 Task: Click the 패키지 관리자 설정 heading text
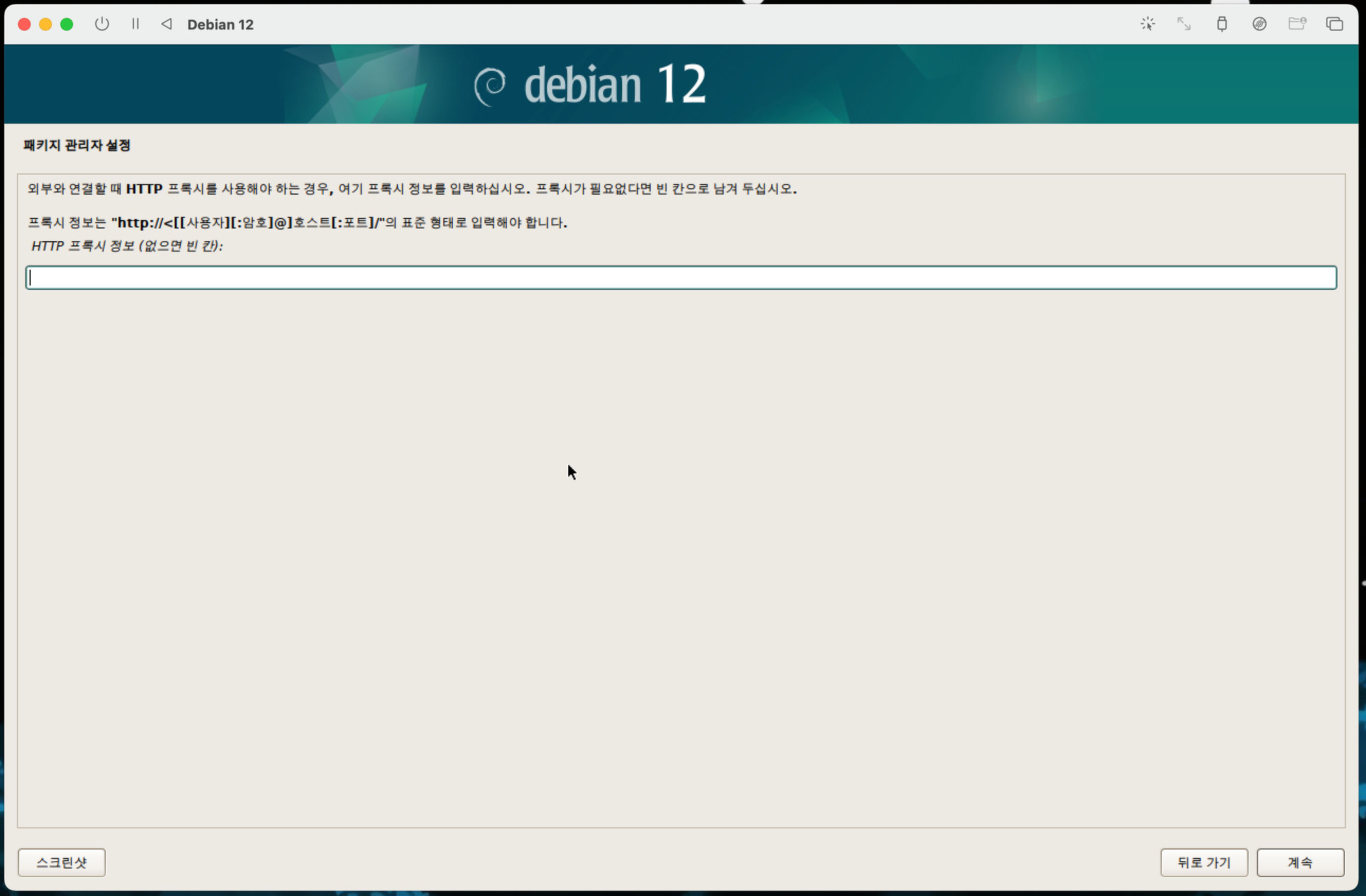point(76,145)
